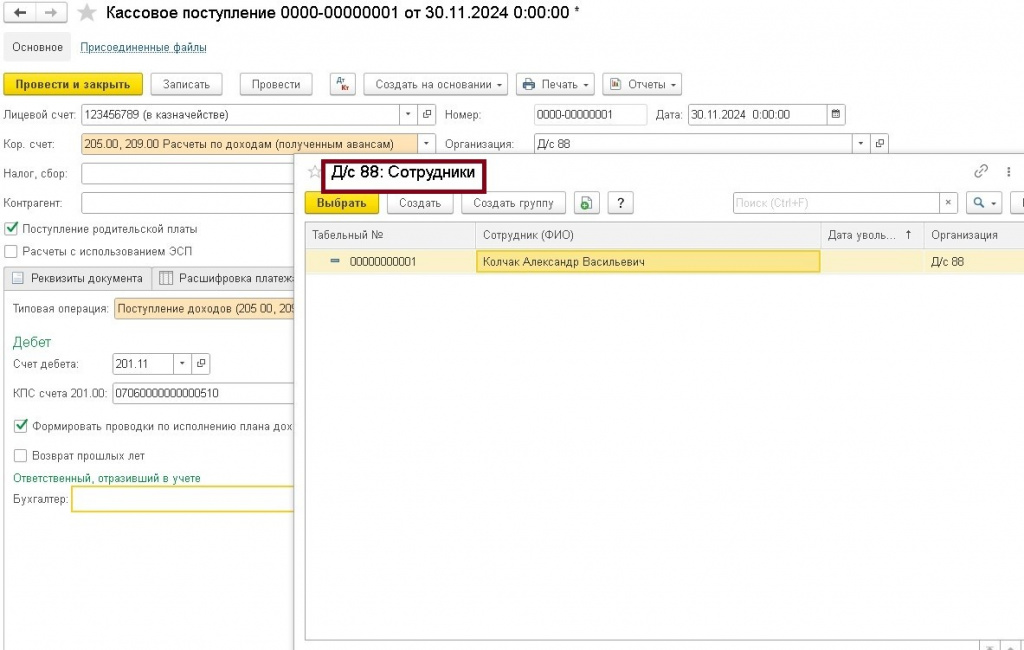Open the Присоединенные файлы link tab
Image resolution: width=1024 pixels, height=650 pixels.
(x=143, y=47)
